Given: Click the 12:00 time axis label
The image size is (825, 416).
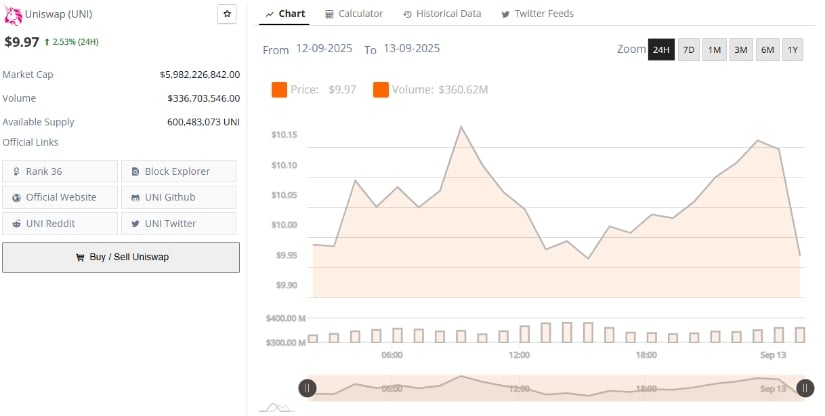Looking at the screenshot, I should (x=519, y=356).
